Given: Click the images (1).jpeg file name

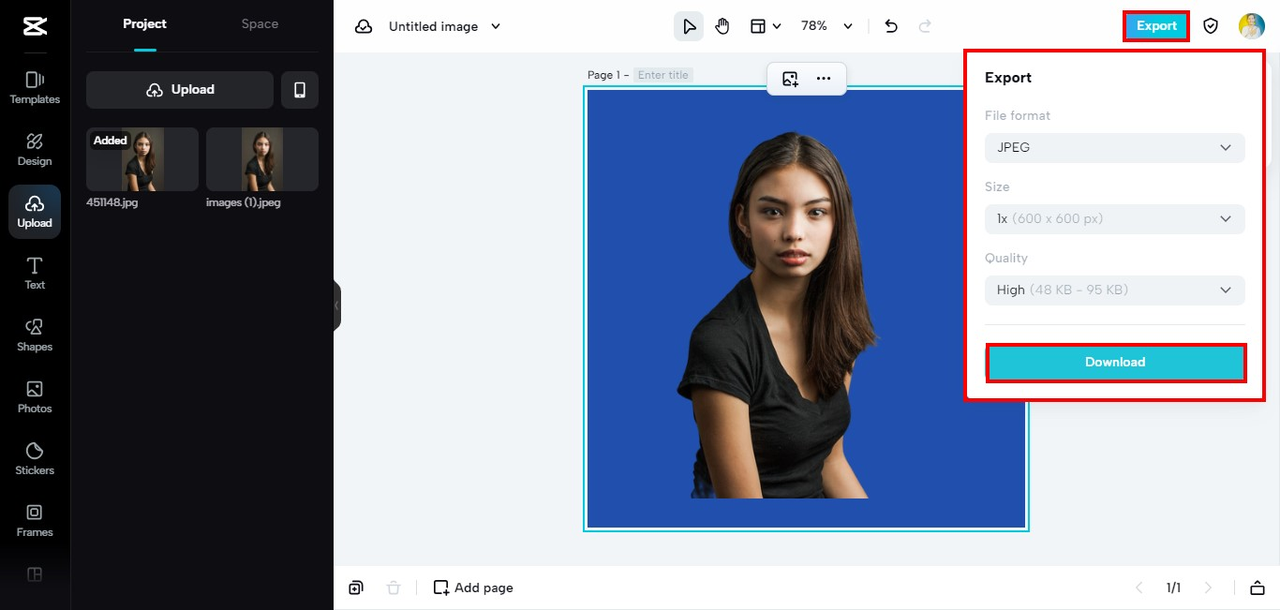Looking at the screenshot, I should click(243, 203).
